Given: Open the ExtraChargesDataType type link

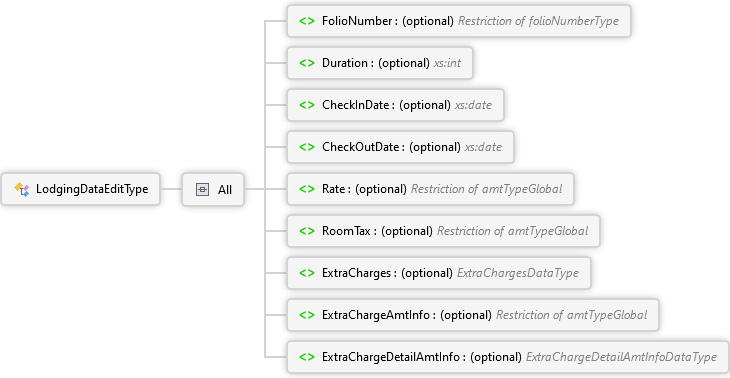Looking at the screenshot, I should pyautogui.click(x=518, y=273).
